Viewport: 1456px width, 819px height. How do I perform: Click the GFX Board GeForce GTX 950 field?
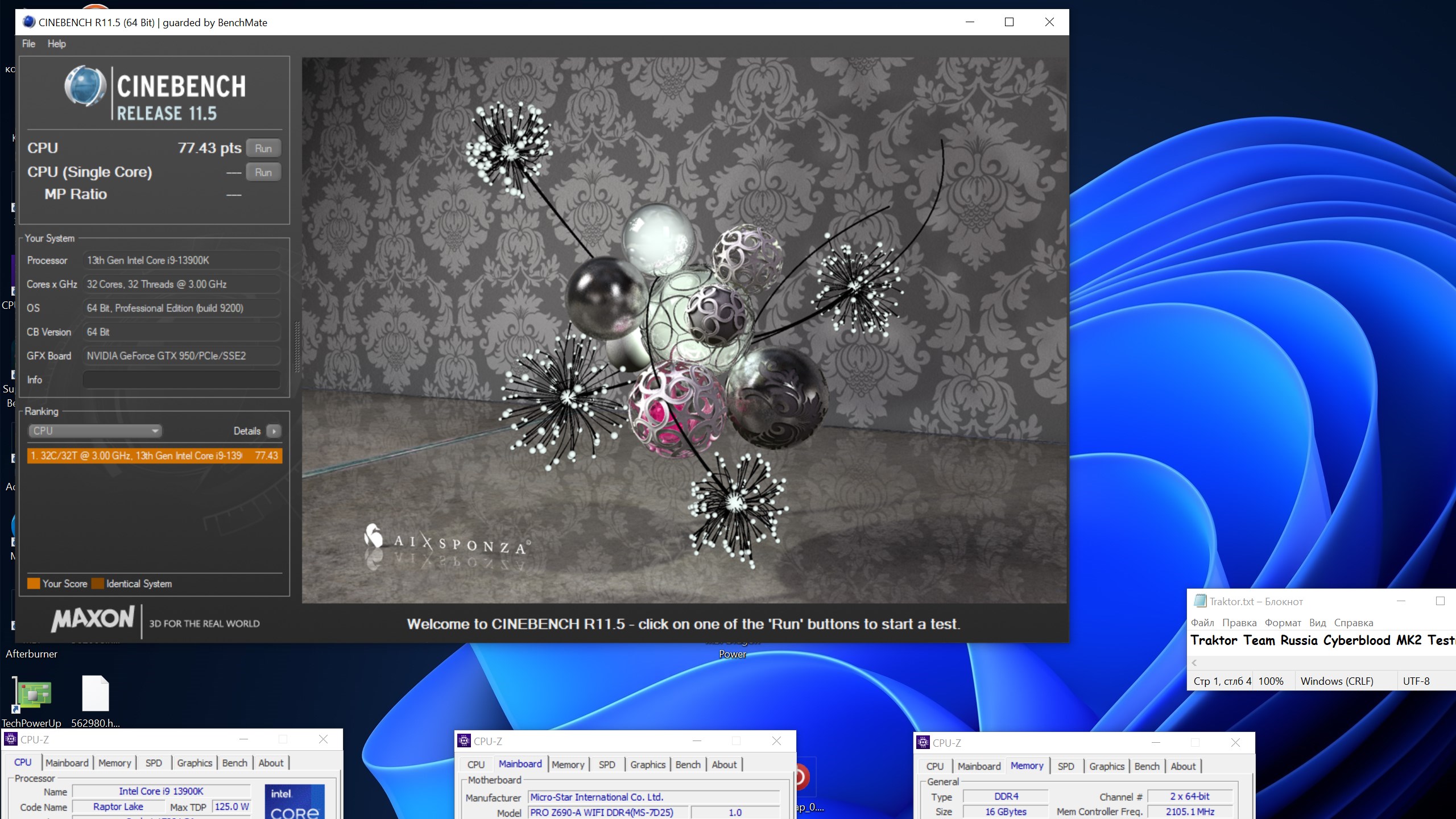181,356
